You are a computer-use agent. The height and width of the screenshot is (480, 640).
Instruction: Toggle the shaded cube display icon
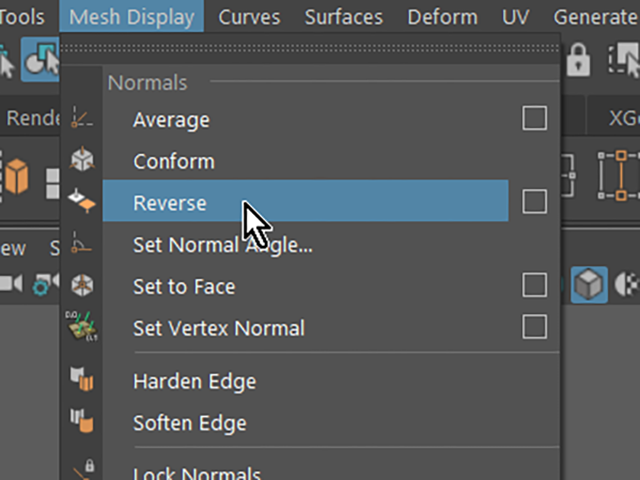click(589, 284)
